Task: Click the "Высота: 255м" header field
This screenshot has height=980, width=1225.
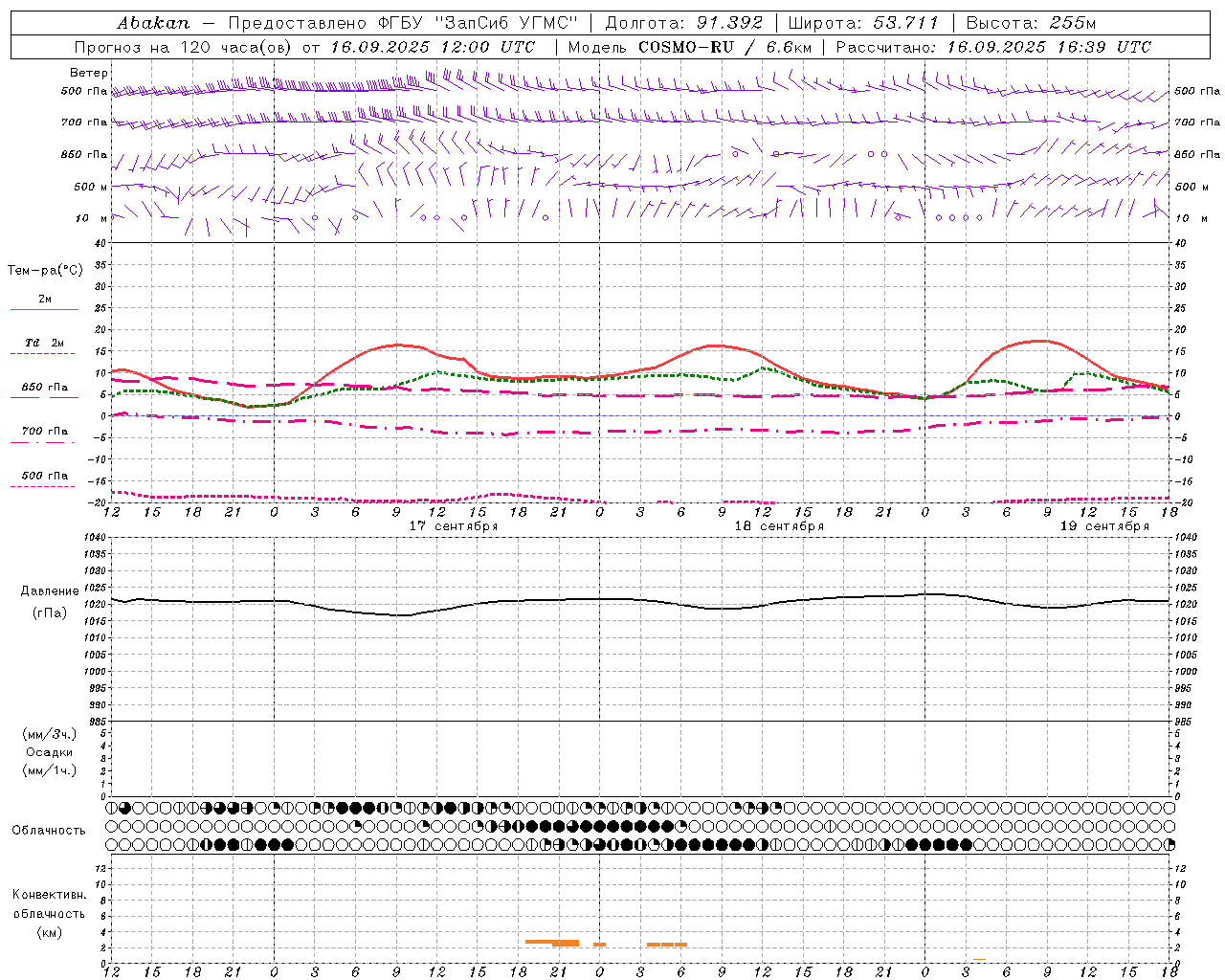Action: pos(1031,23)
